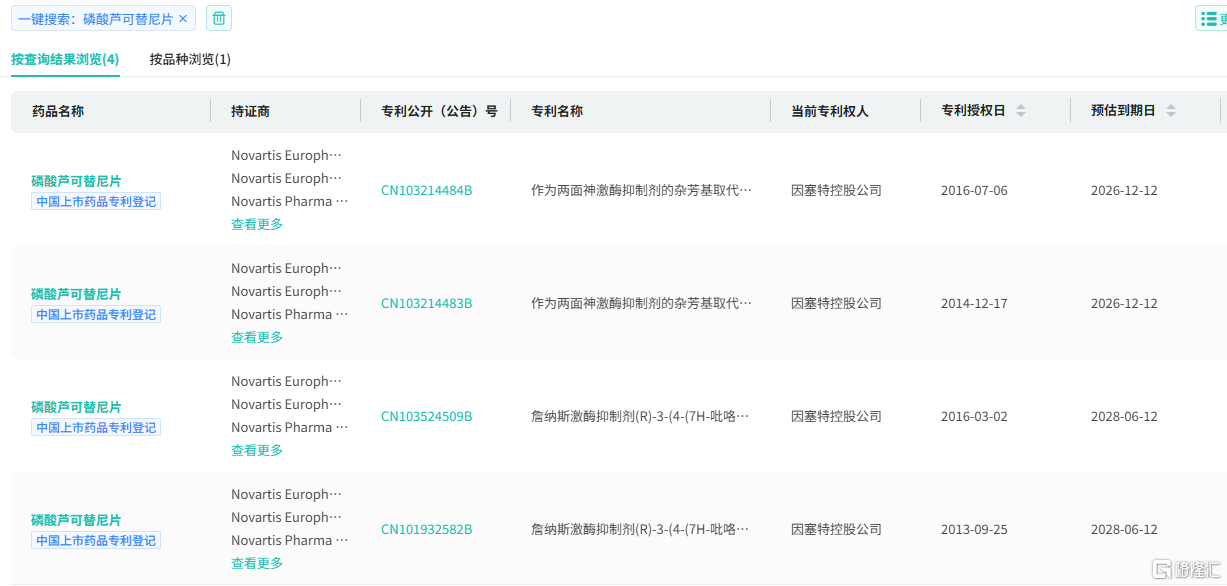Click 中国上市药品专利登记 tag in CN101932582B row
This screenshot has height=586, width=1227.
96,540
